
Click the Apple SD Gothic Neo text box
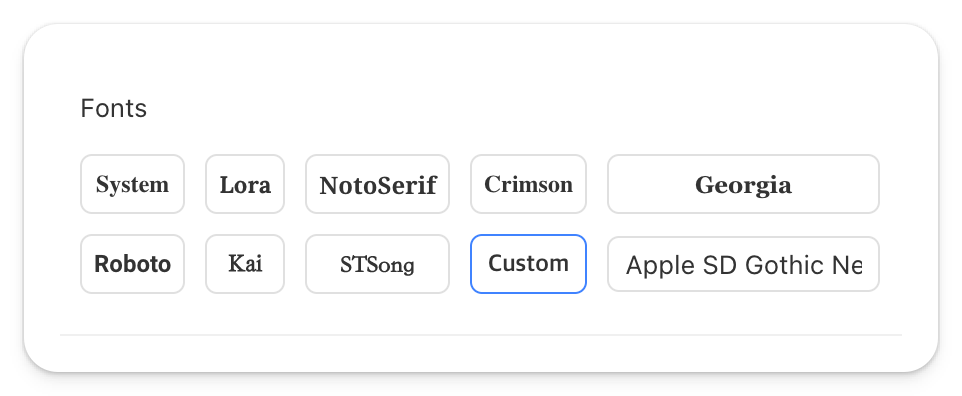744,264
